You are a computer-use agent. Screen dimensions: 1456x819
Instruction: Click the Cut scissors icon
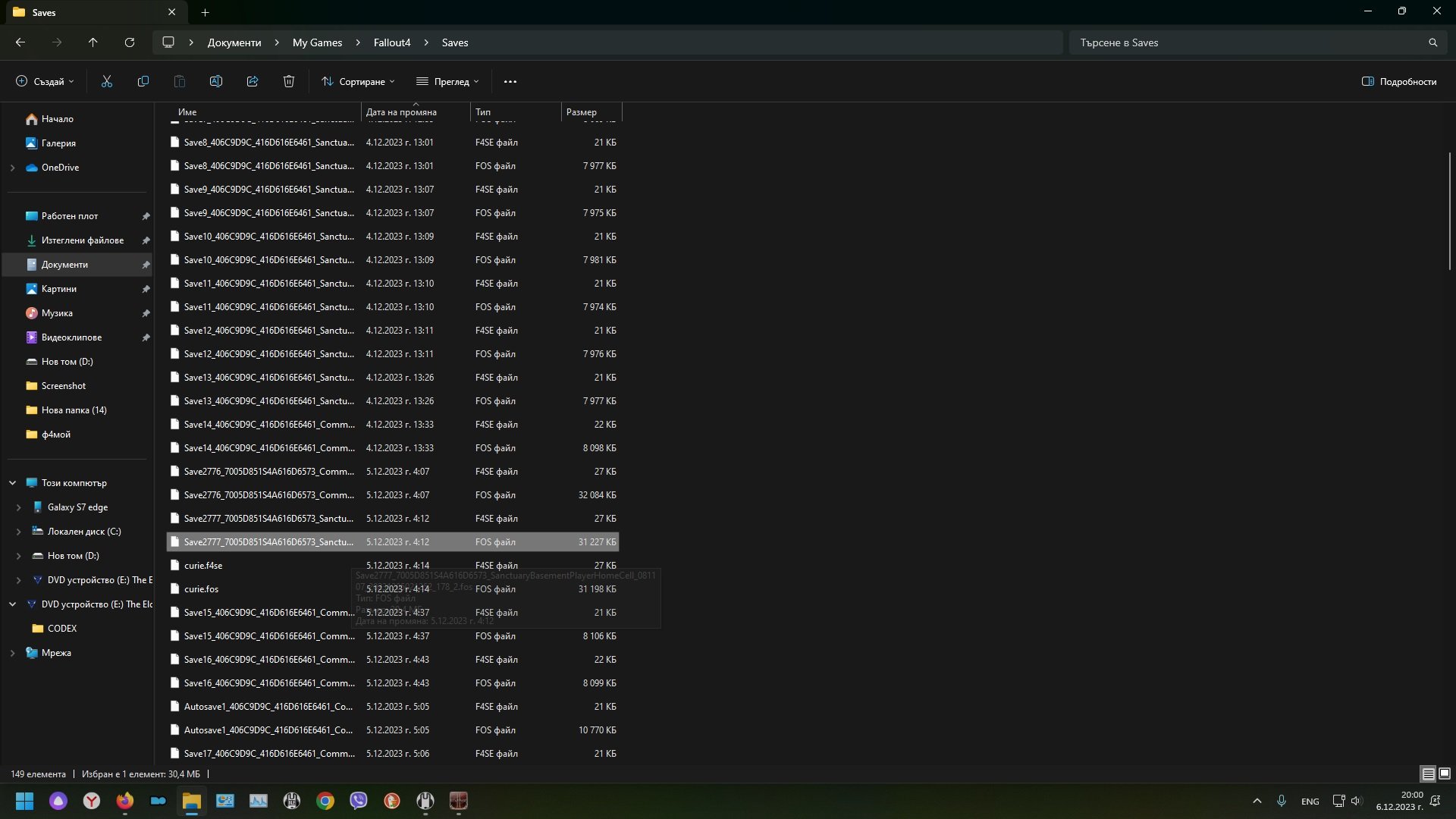tap(107, 81)
